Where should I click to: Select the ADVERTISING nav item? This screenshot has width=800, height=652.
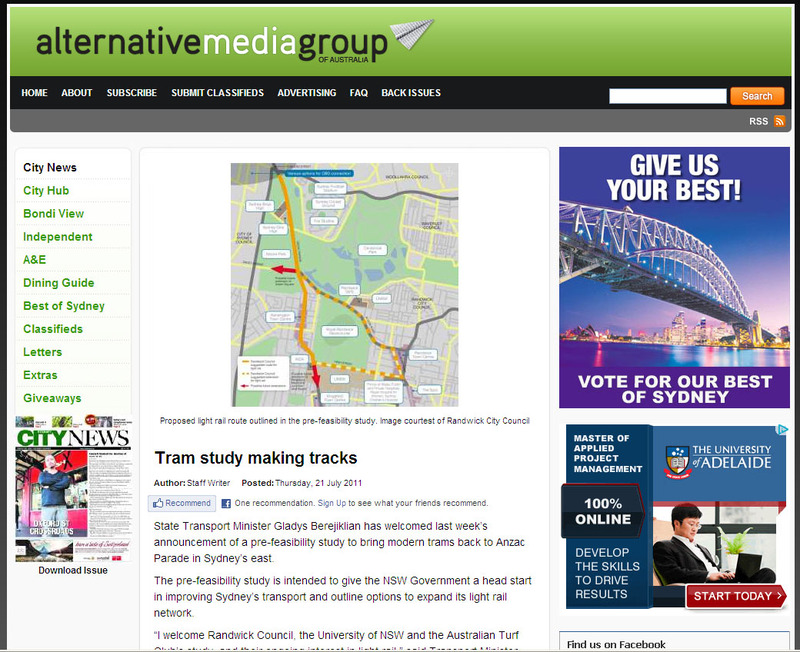pos(306,93)
